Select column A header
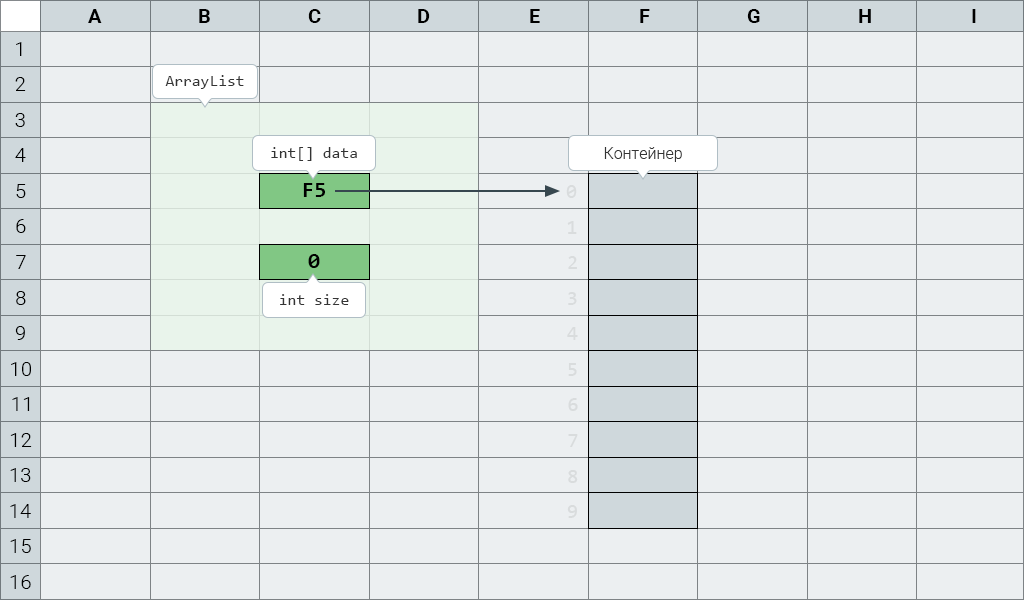The width and height of the screenshot is (1024, 600). 95,16
